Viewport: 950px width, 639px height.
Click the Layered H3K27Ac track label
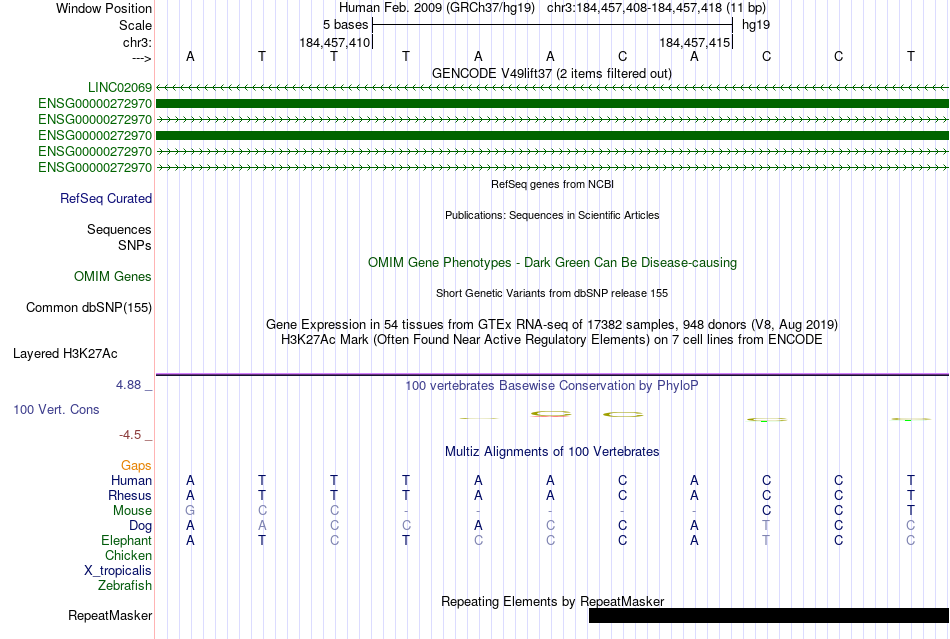click(x=65, y=354)
